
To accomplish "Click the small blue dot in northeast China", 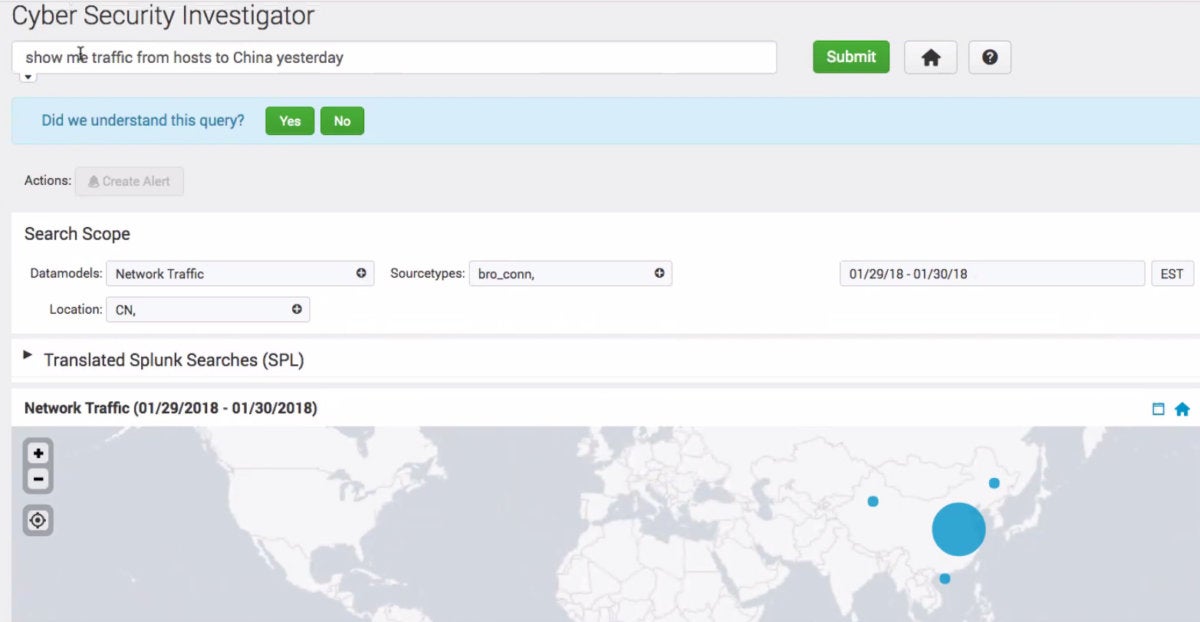I will [994, 483].
